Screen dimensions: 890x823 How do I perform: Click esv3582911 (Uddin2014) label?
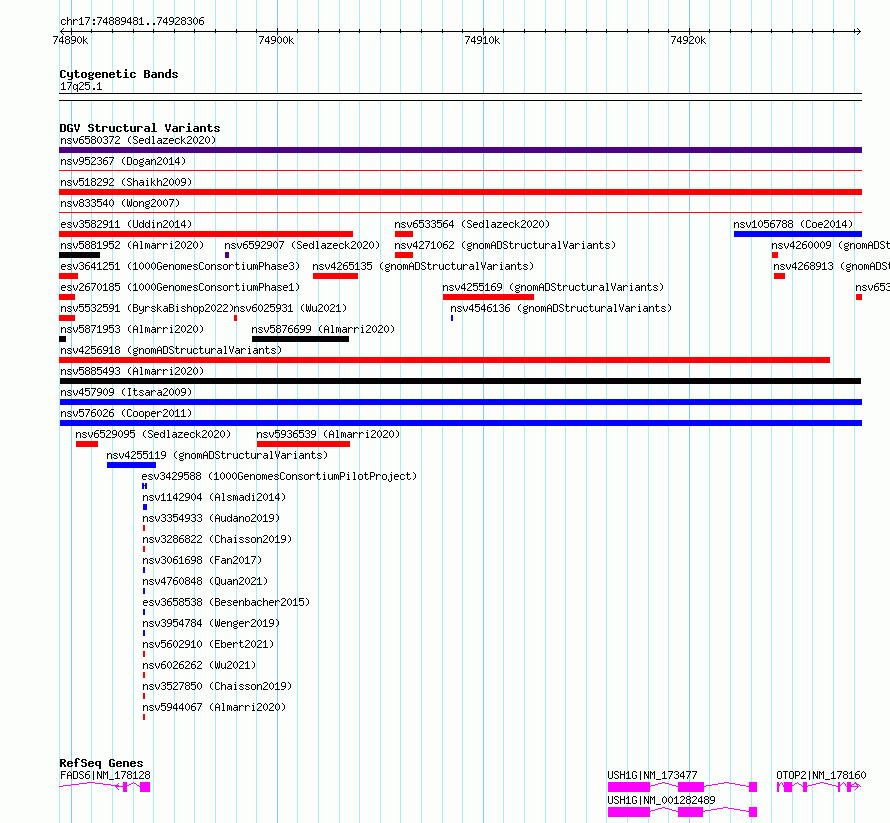[x=126, y=224]
